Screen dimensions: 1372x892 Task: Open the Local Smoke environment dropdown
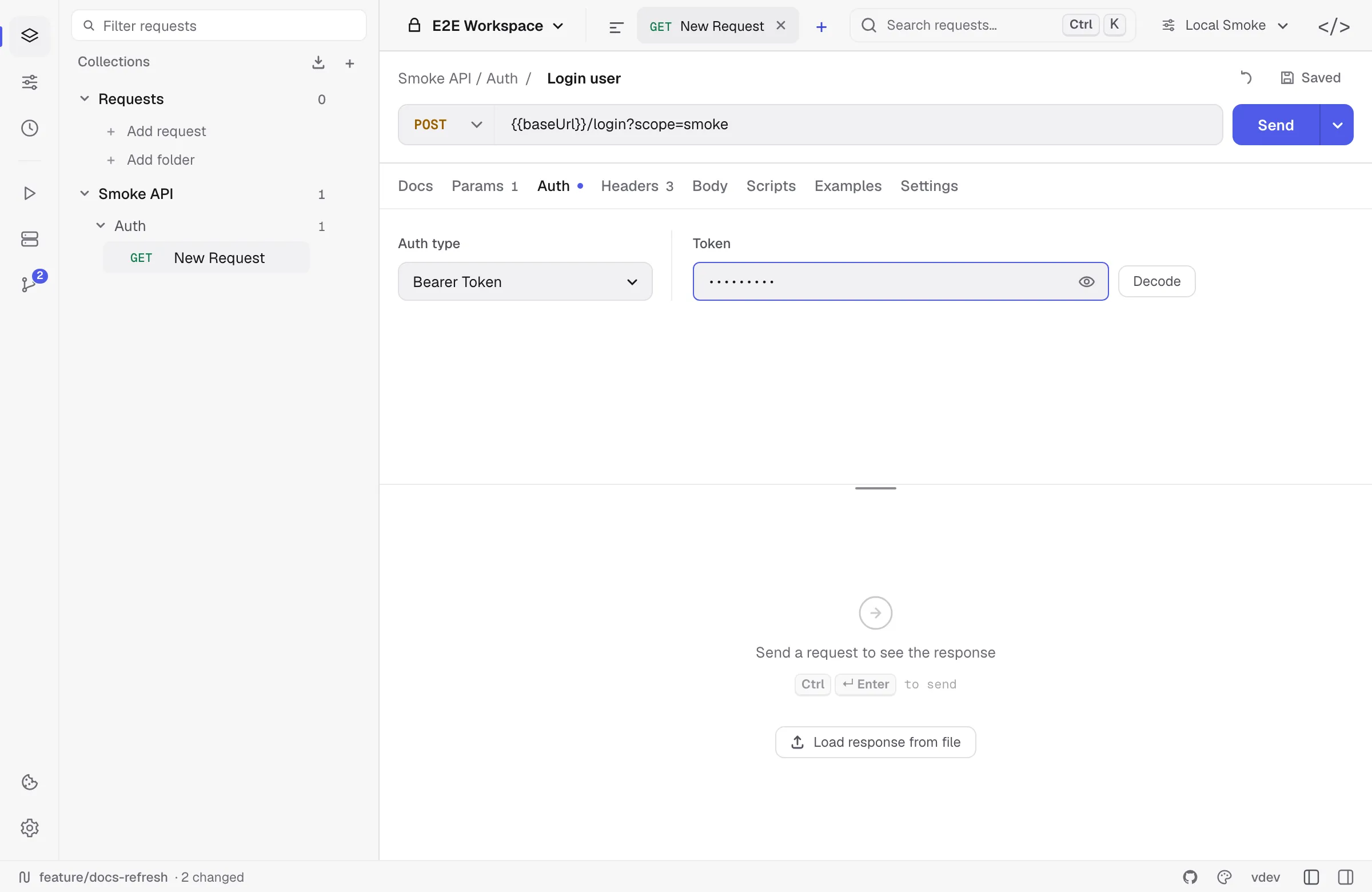[1225, 25]
